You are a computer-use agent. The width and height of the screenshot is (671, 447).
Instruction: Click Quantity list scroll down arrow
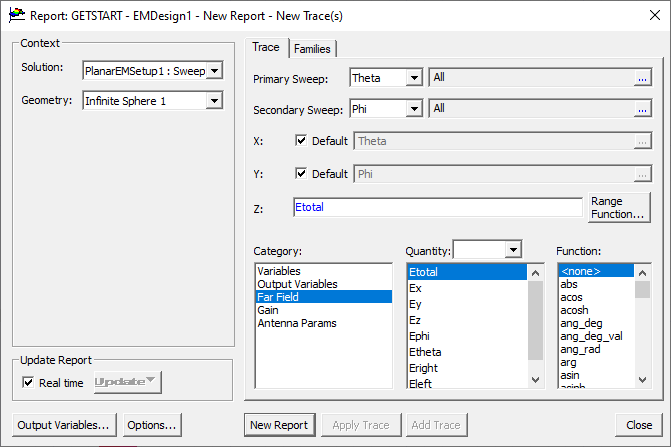[535, 379]
